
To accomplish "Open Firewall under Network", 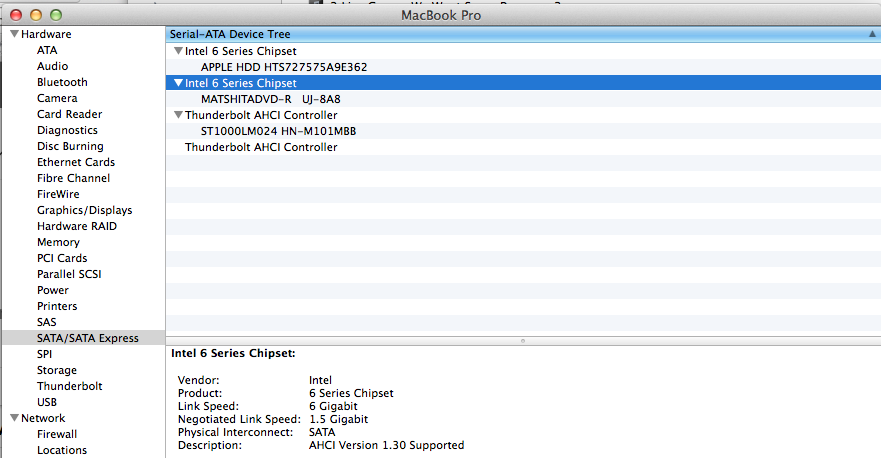I will 57,434.
